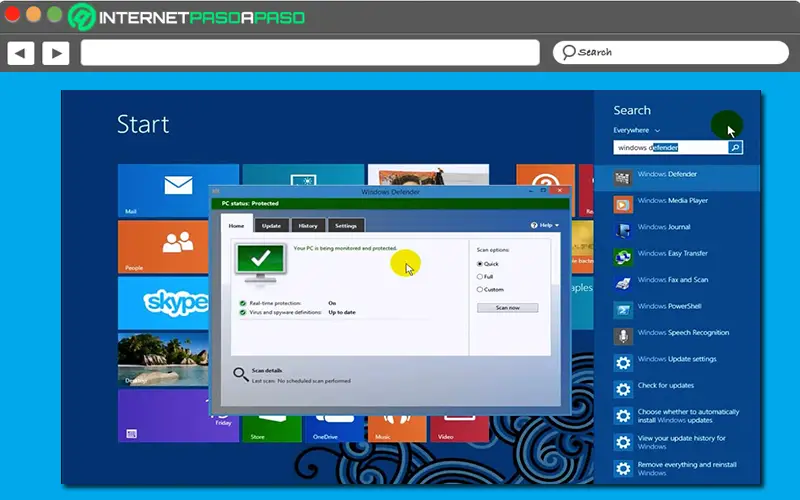800x500 pixels.
Task: Switch to the Home tab in Defender
Action: [x=236, y=226]
